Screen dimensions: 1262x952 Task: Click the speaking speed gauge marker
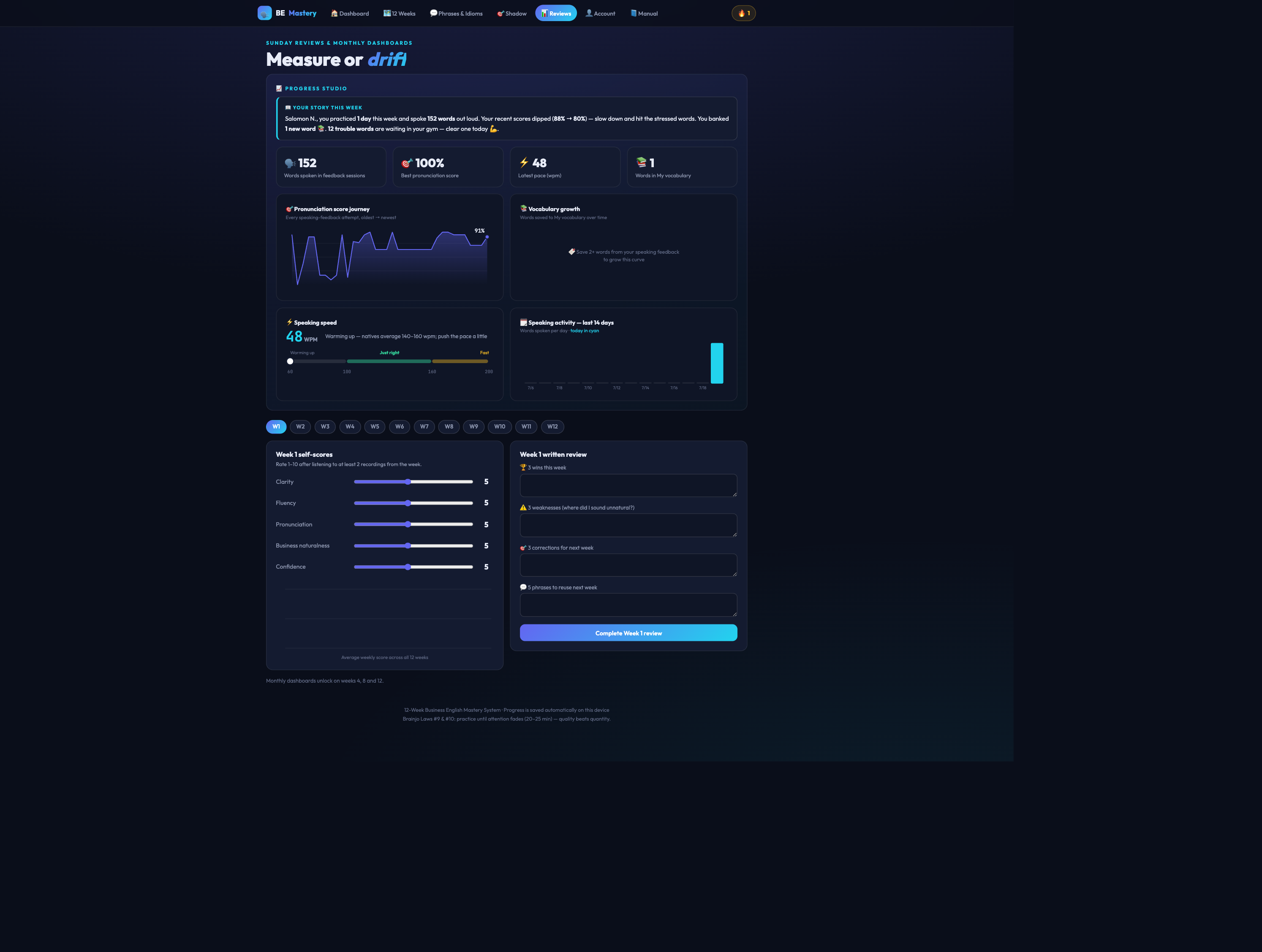click(290, 361)
